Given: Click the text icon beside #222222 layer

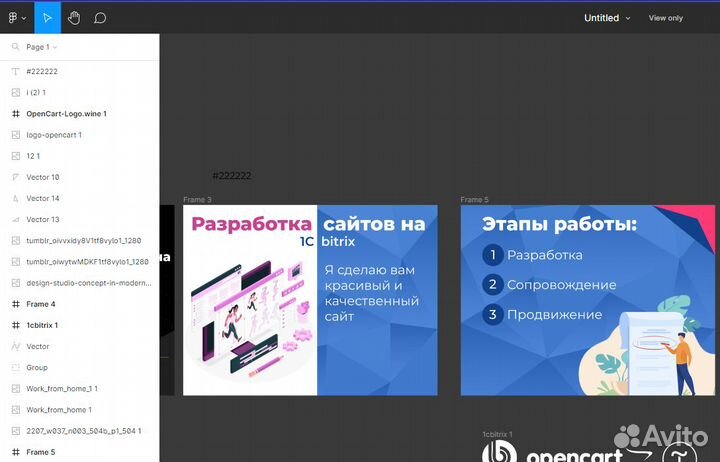Looking at the screenshot, I should (16, 72).
